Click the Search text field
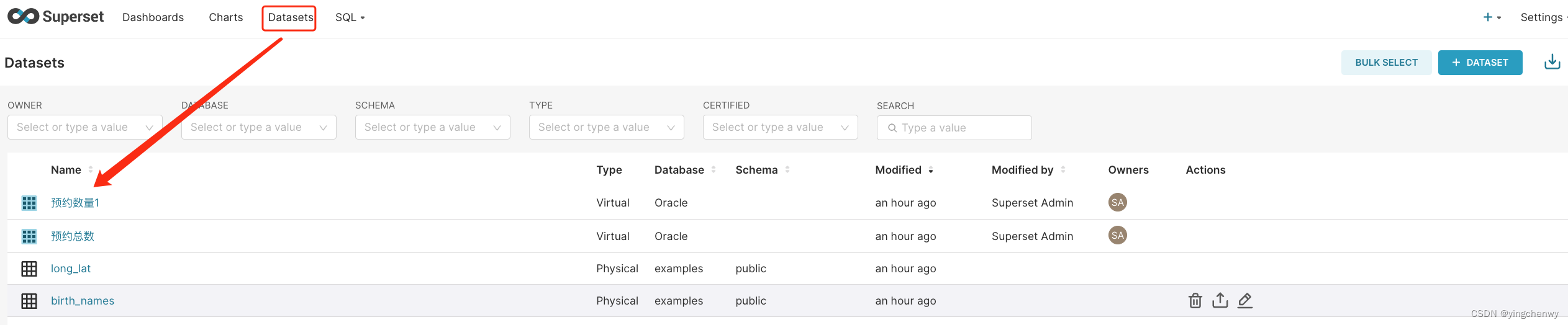The image size is (1568, 325). [960, 128]
